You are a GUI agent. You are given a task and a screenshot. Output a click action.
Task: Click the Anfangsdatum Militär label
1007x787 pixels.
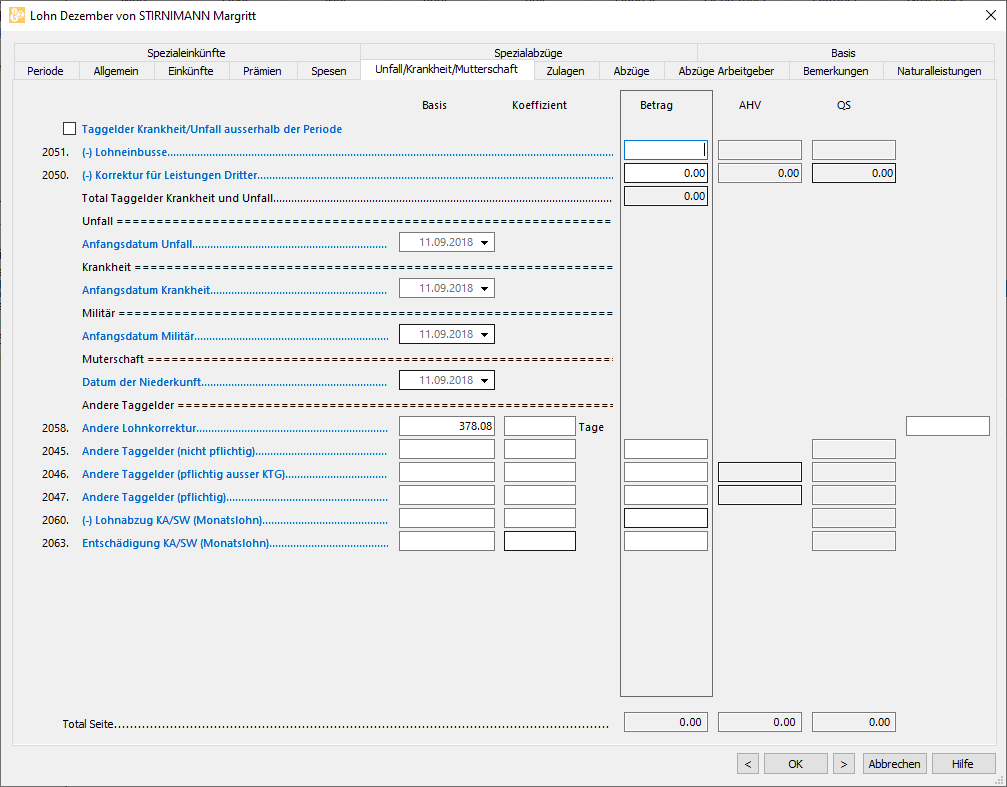[138, 336]
